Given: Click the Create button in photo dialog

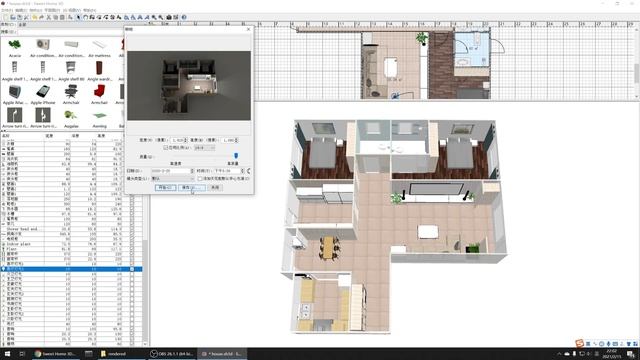Looking at the screenshot, I should click(166, 187).
